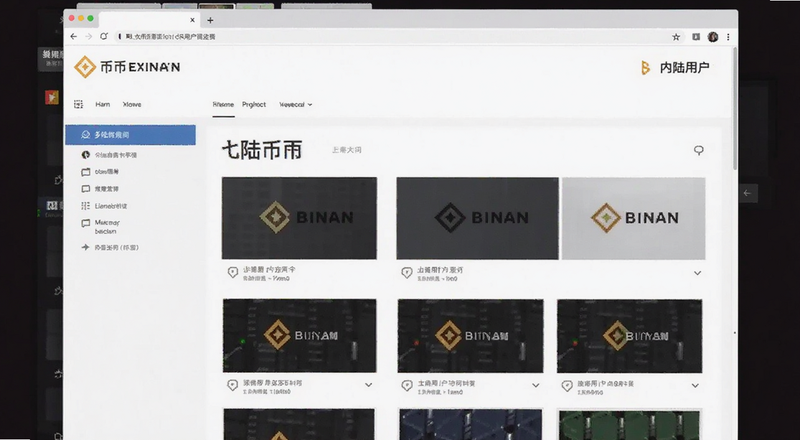Switch to the Prghoct tab
The height and width of the screenshot is (440, 800).
[x=254, y=104]
